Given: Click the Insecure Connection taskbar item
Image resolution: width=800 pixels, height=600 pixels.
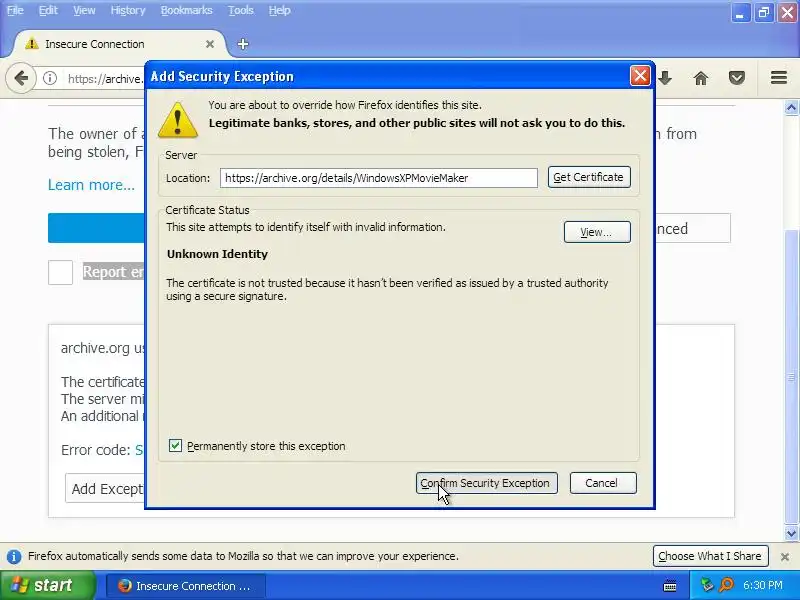Looking at the screenshot, I should point(186,586).
